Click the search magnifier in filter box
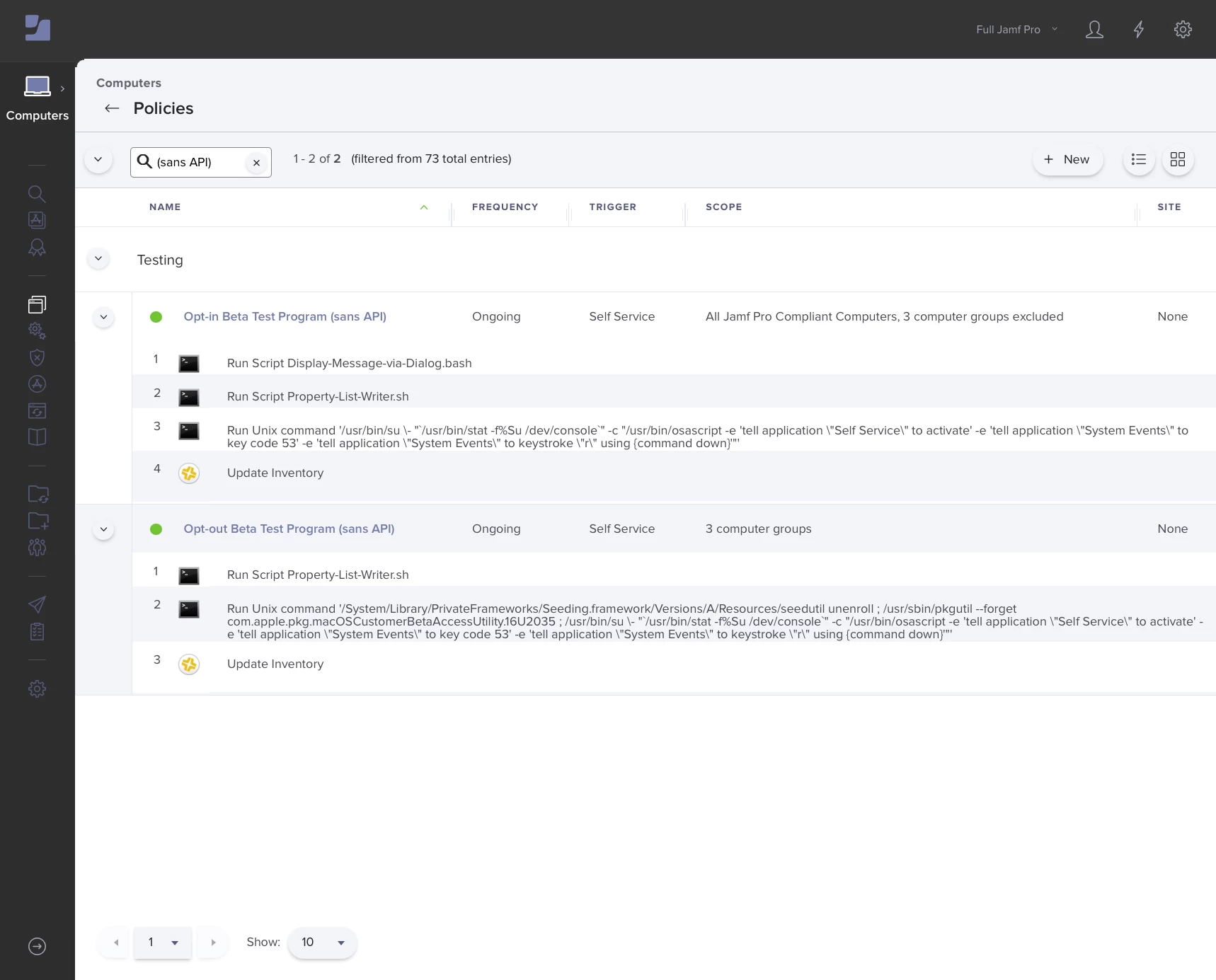The image size is (1216, 980). pyautogui.click(x=144, y=161)
